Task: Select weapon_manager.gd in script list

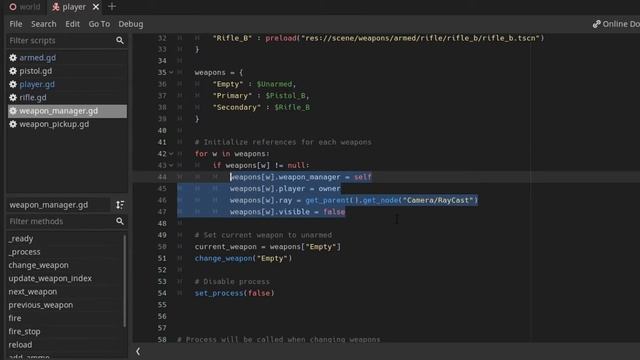Action: pyautogui.click(x=67, y=111)
